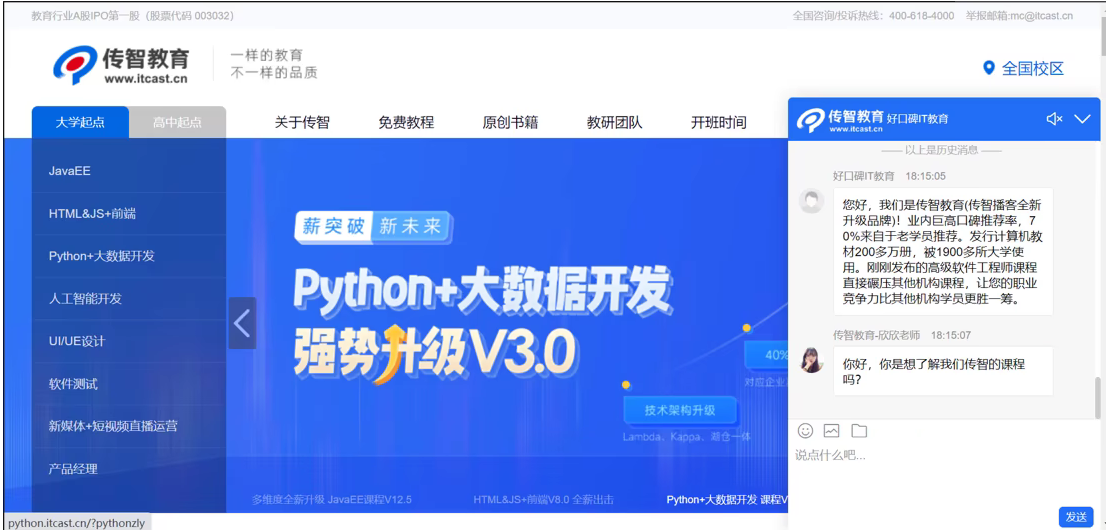
Task: Click the chat message scrollbar
Action: 1097,397
